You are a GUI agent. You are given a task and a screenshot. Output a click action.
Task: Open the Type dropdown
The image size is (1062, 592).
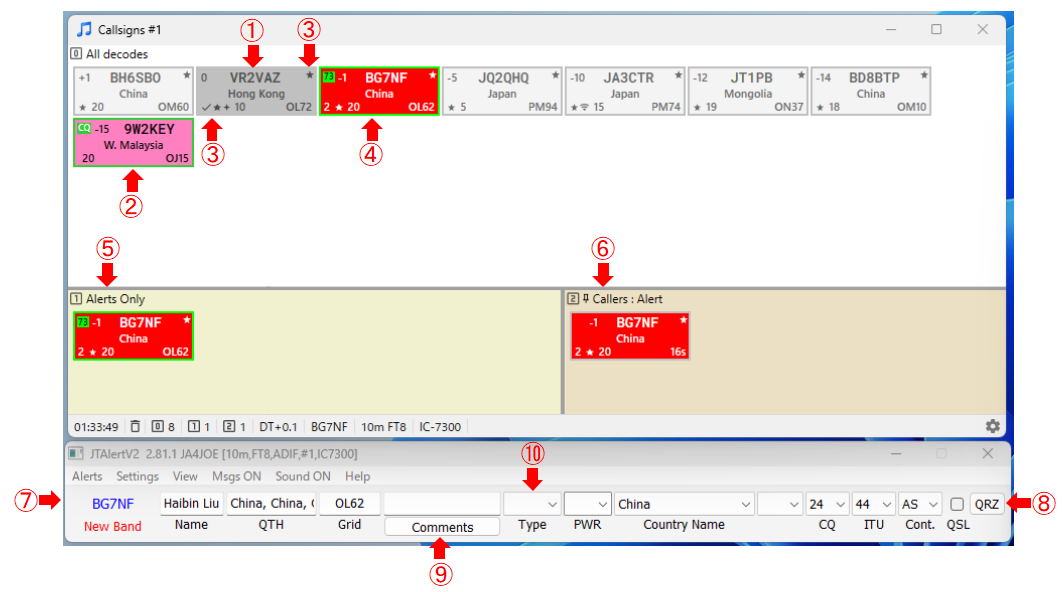pyautogui.click(x=532, y=504)
